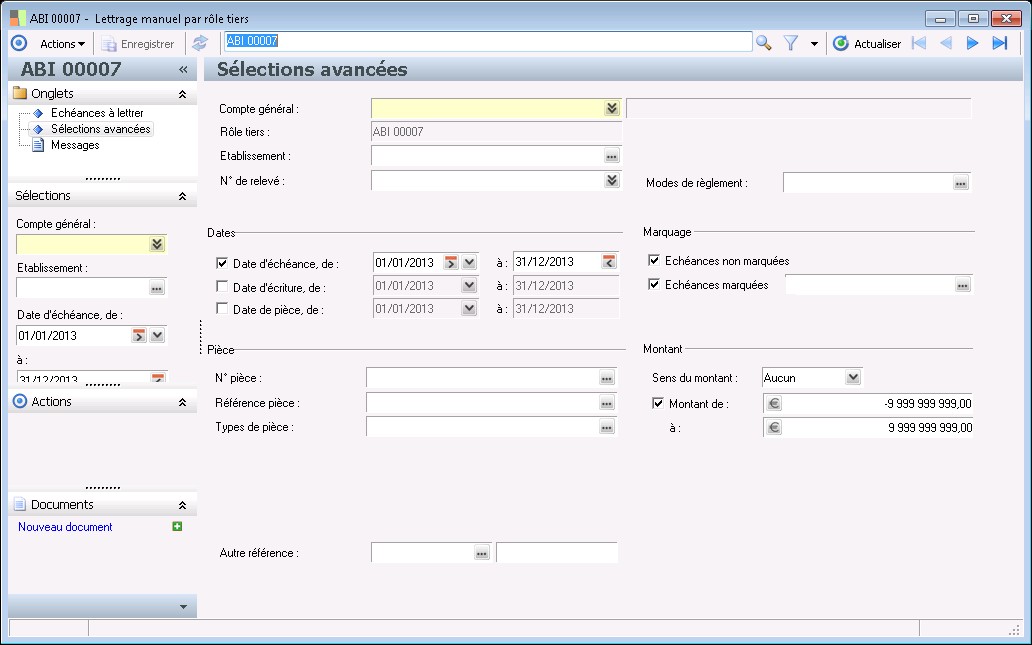Click end date calendar icon 31/12/2013
The image size is (1032, 645).
coord(609,262)
